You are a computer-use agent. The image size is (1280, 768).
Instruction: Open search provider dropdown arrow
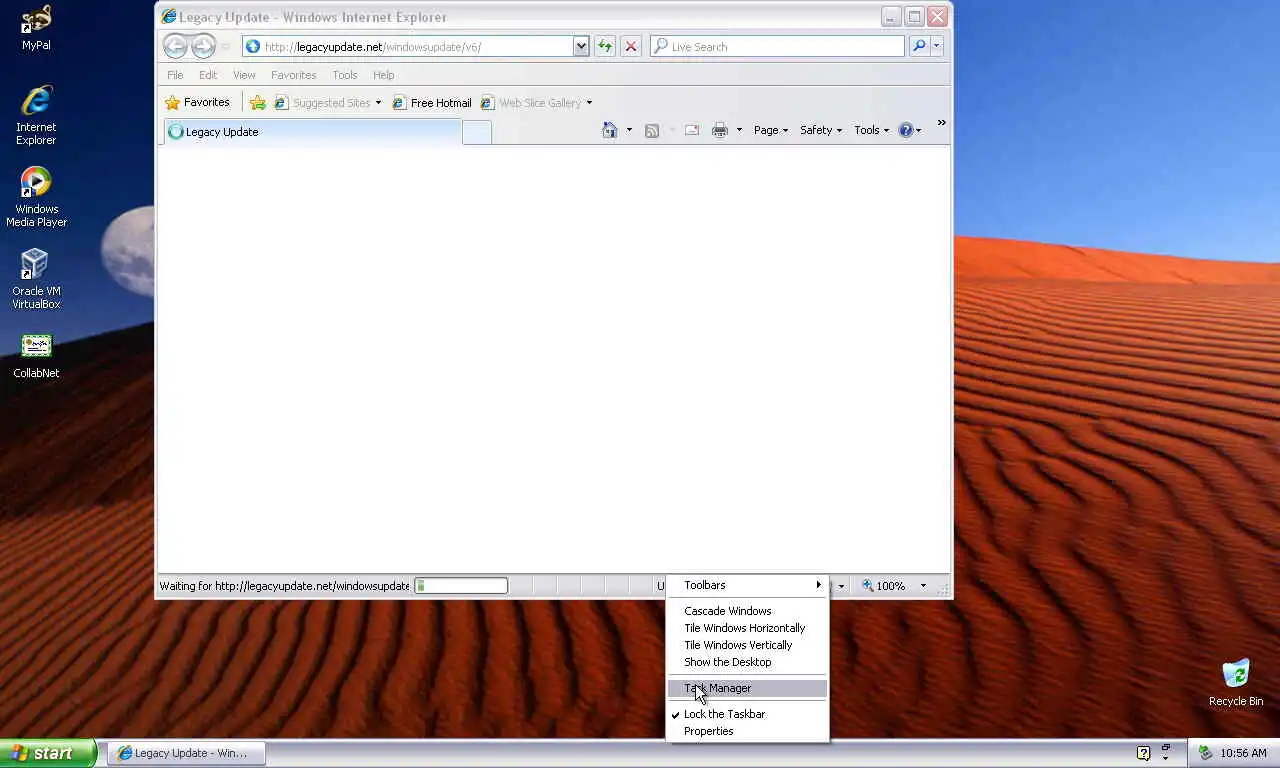(937, 46)
